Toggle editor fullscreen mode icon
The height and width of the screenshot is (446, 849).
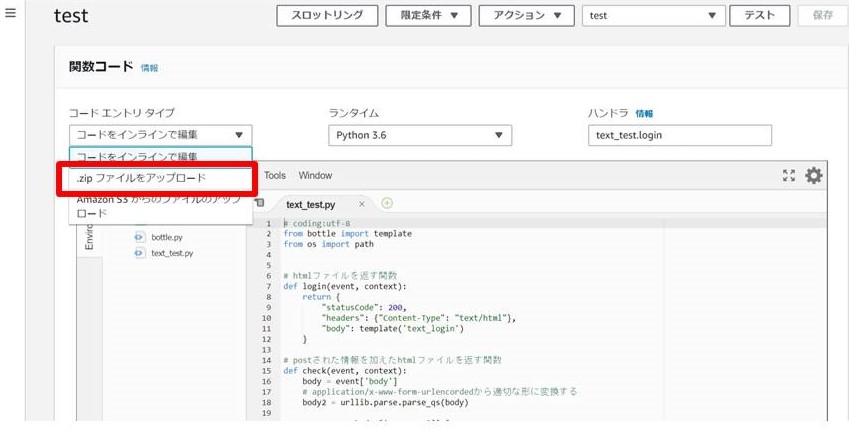pos(789,175)
